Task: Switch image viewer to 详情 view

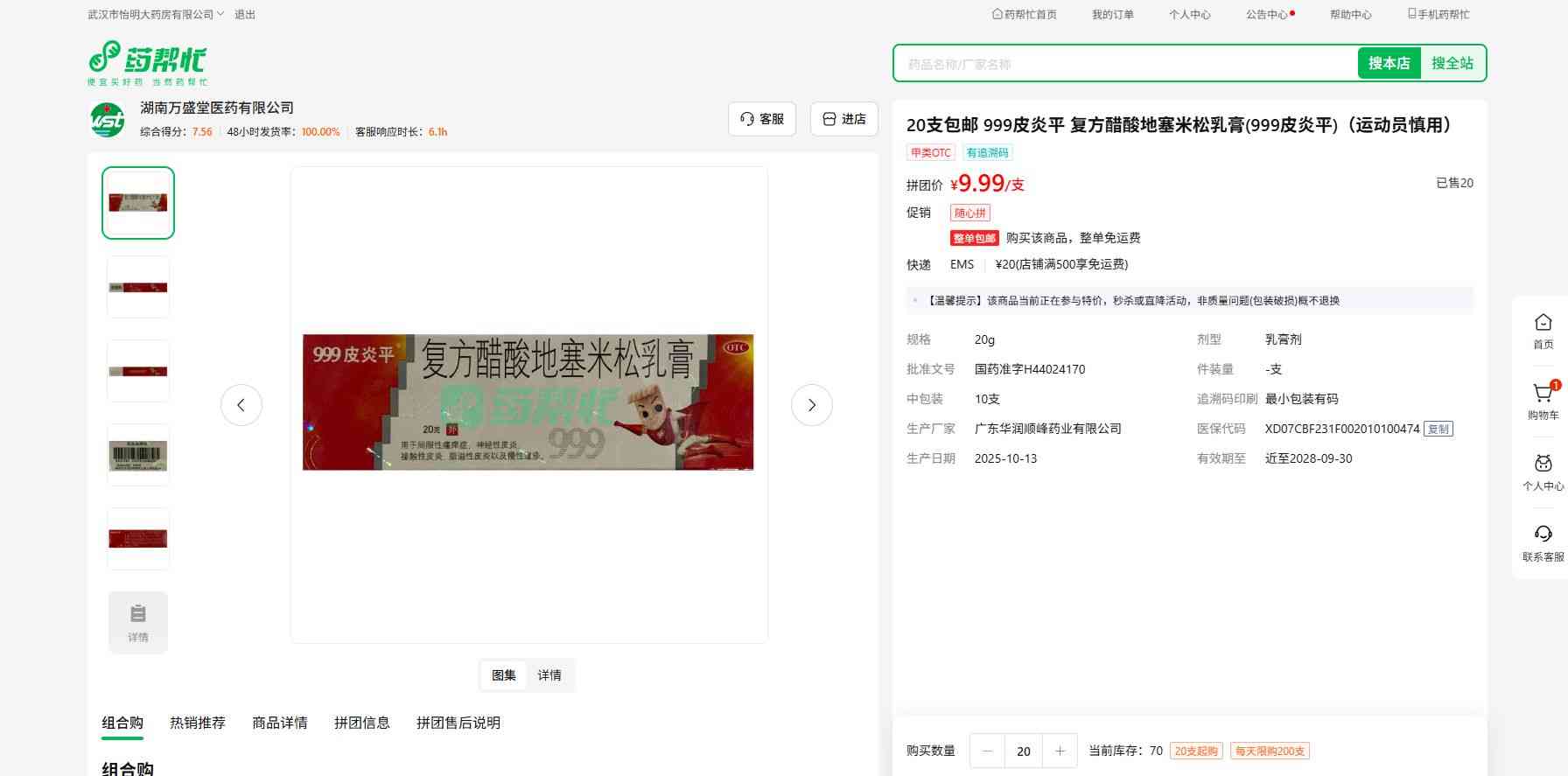Action: pos(549,675)
